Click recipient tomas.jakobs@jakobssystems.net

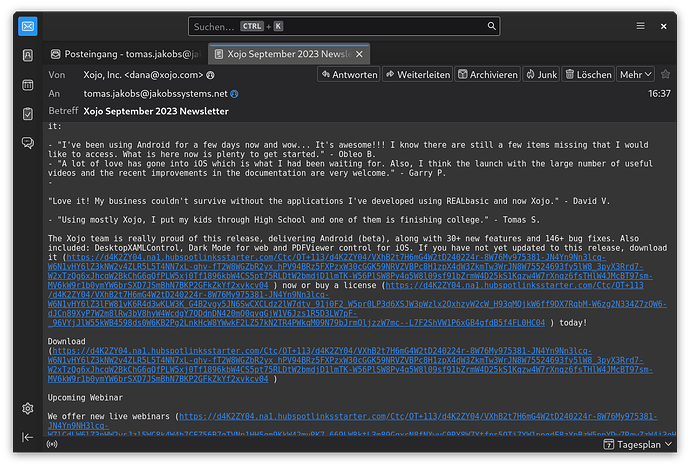[155, 94]
